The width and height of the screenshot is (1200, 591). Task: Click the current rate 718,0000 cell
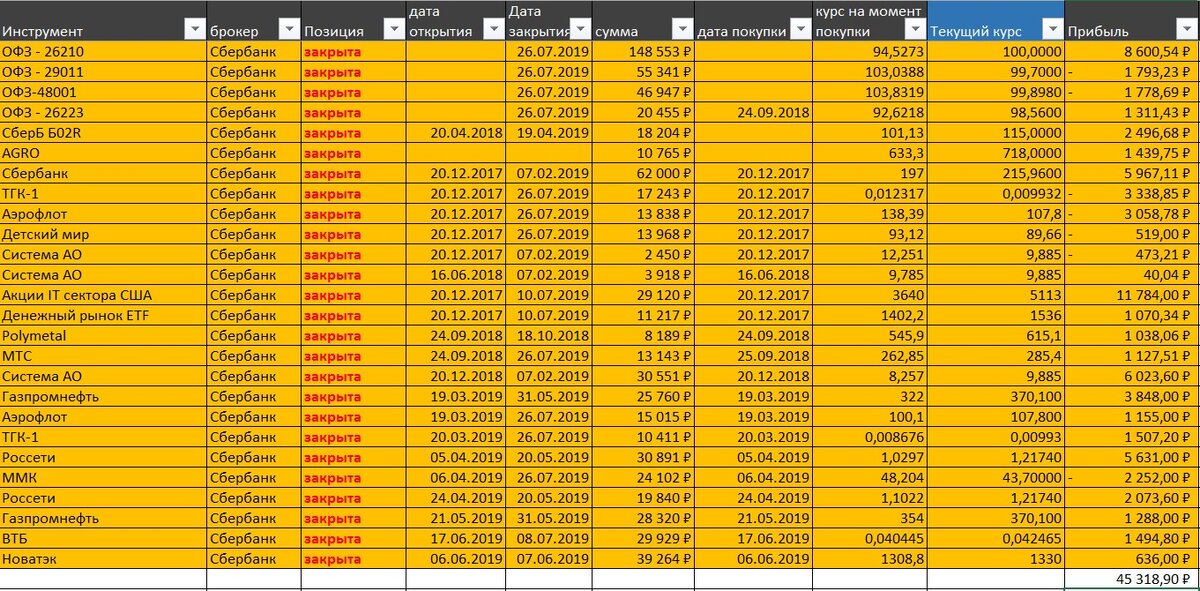point(996,152)
